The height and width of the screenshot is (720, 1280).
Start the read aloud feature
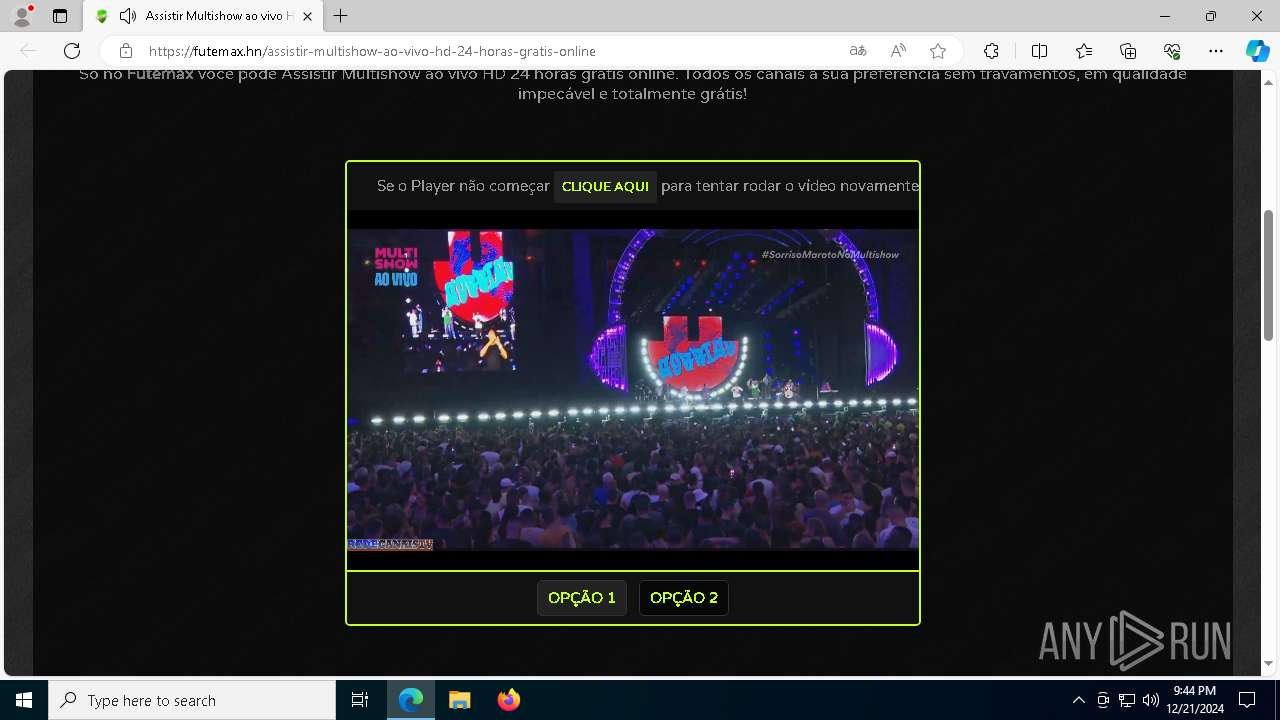[898, 51]
